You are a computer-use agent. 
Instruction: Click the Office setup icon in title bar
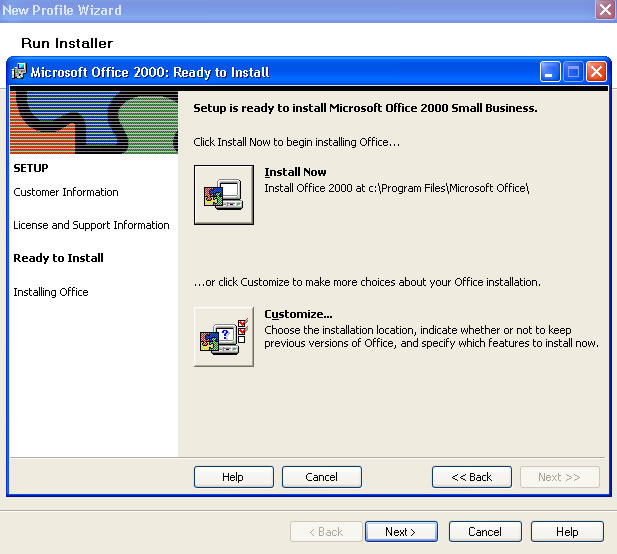(x=18, y=72)
